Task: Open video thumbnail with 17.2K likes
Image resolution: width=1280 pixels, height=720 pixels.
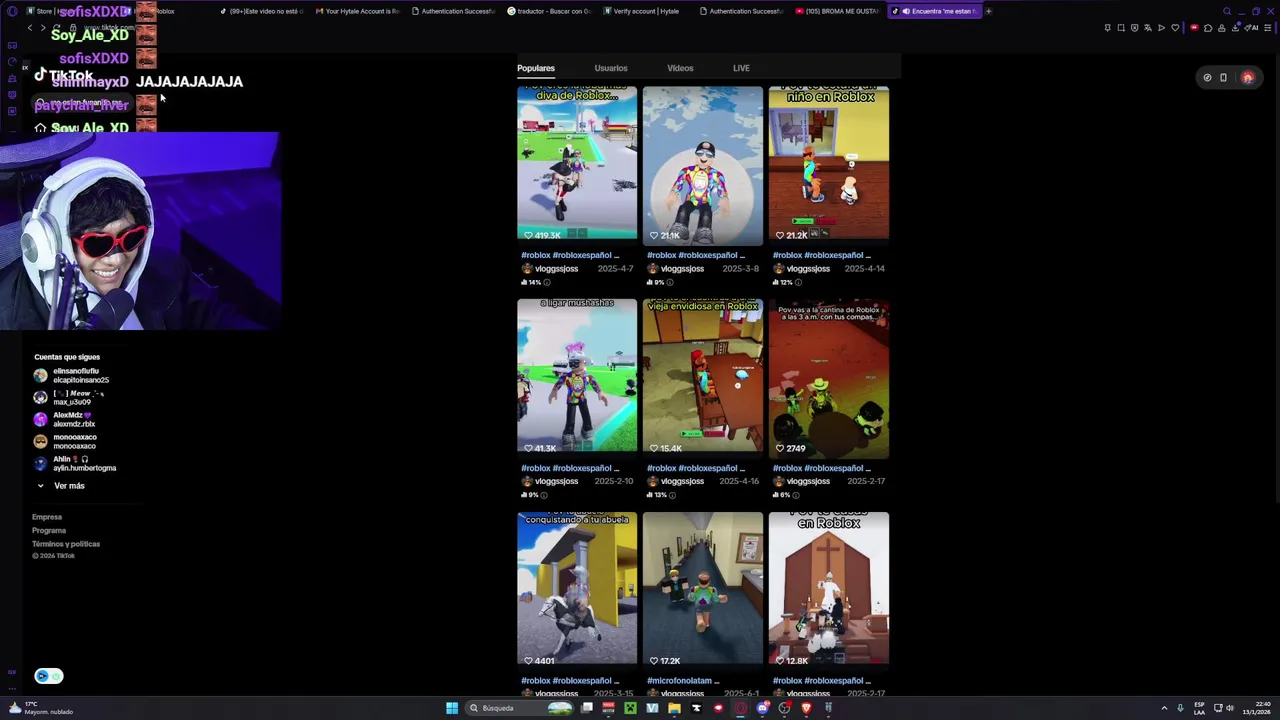Action: coord(703,589)
